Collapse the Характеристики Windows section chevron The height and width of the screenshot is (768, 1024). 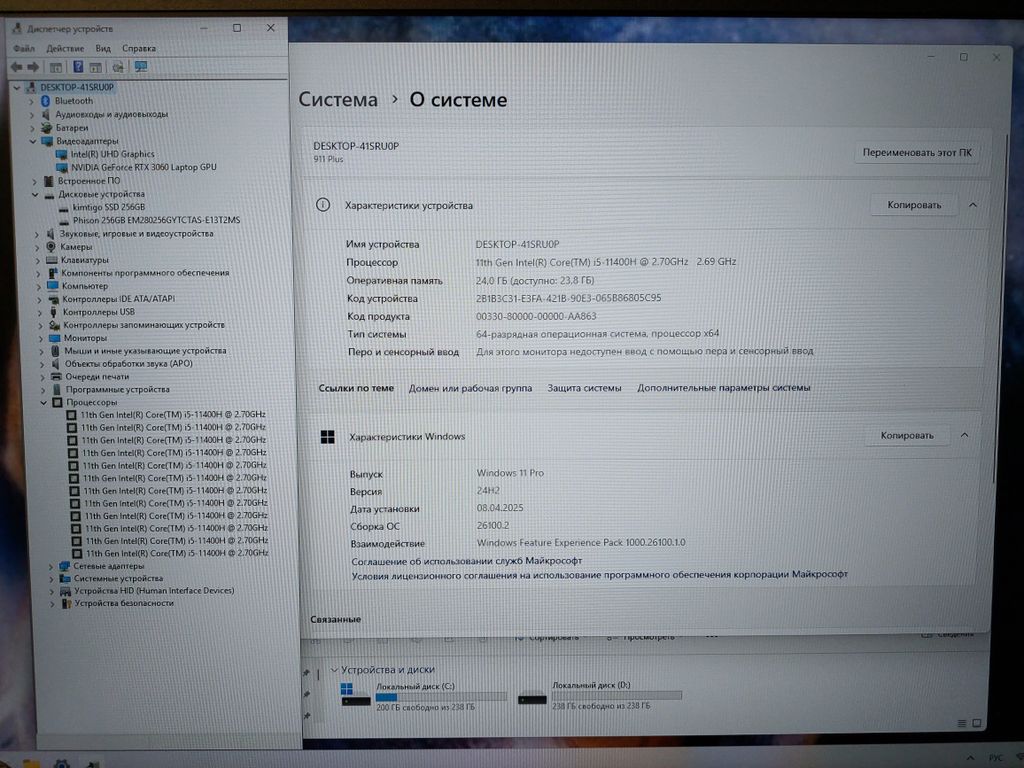pyautogui.click(x=964, y=436)
